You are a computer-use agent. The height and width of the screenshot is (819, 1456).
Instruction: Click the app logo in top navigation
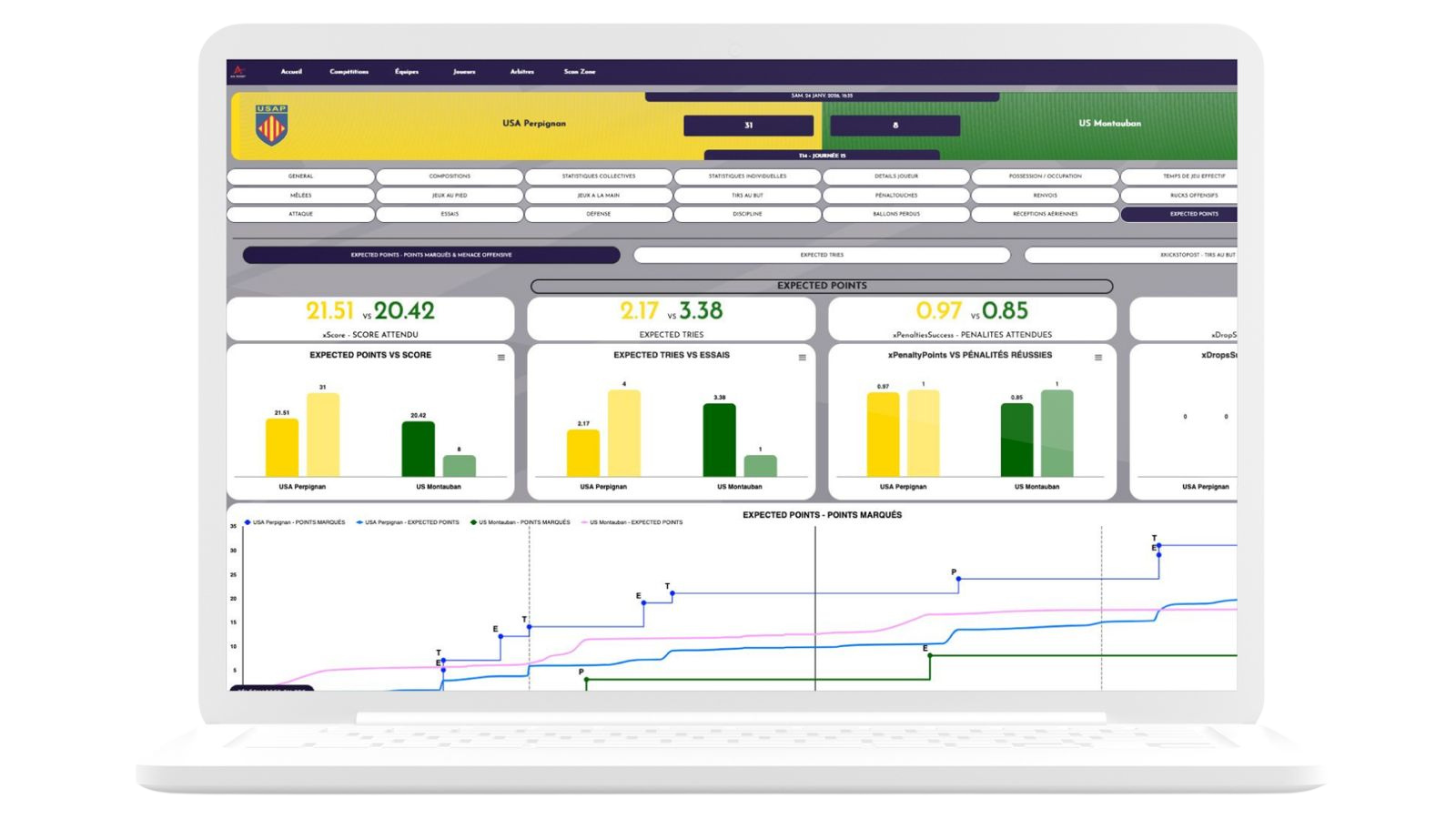[240, 71]
